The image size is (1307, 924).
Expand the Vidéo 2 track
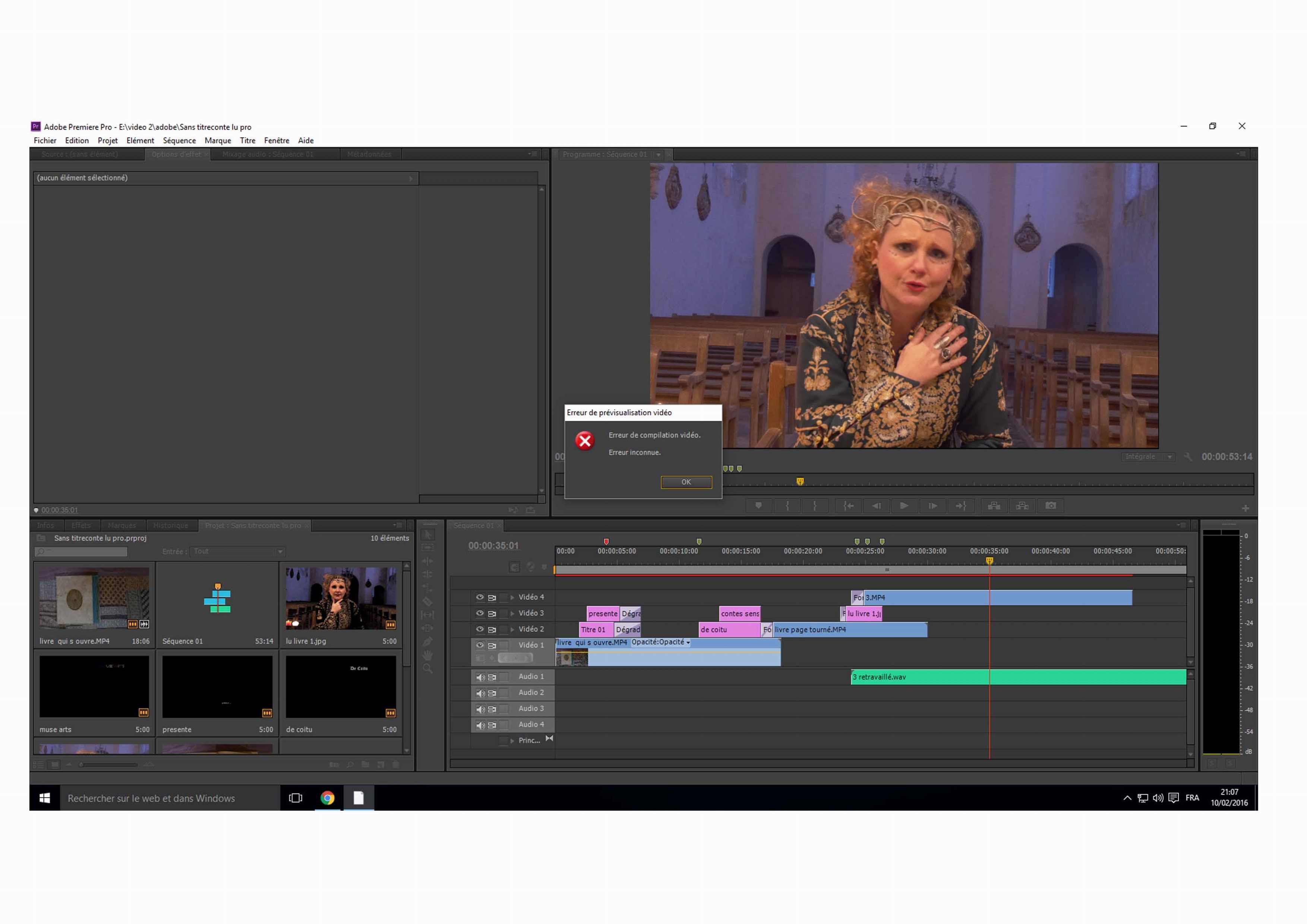[512, 629]
